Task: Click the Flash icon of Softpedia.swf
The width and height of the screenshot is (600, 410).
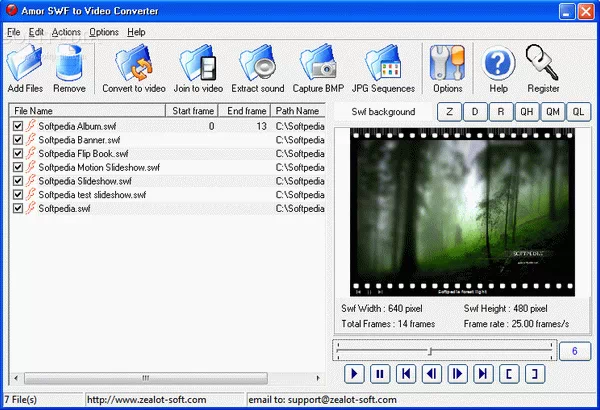Action: tap(31, 208)
